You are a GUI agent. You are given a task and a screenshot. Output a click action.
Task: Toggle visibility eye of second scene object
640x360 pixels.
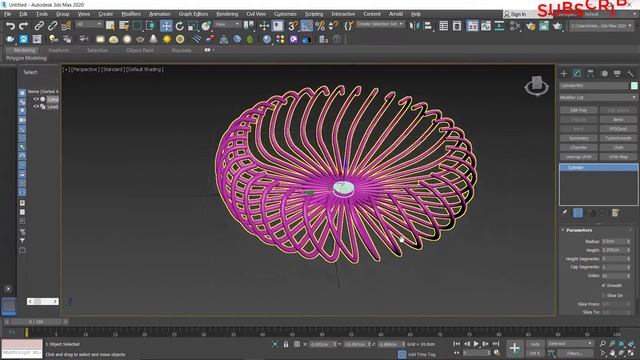pyautogui.click(x=36, y=107)
